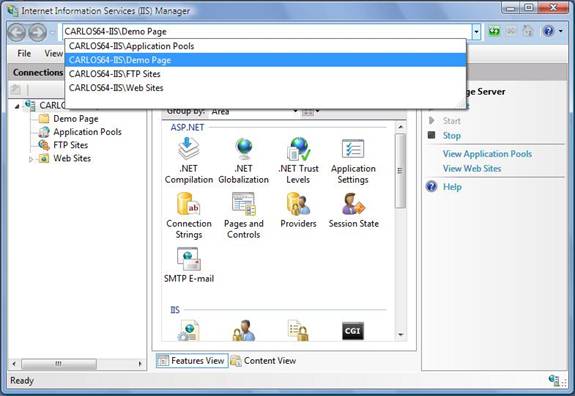Screen dimensions: 575x396
Task: Click the Stop action link
Action: tap(451, 136)
